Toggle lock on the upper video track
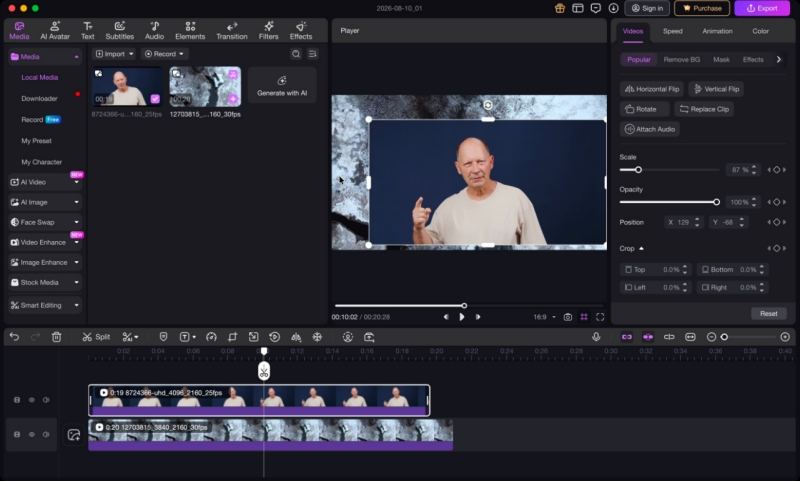 click(17, 400)
